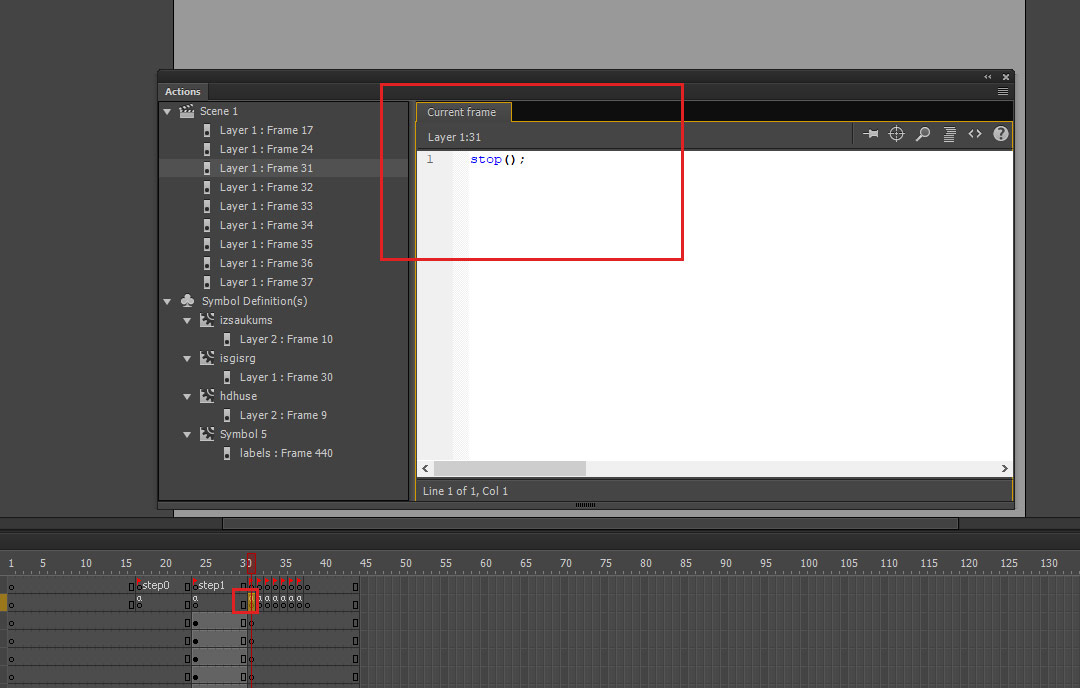Select Layer 1 : Frame 36 script
Viewport: 1080px width, 688px height.
(x=266, y=263)
